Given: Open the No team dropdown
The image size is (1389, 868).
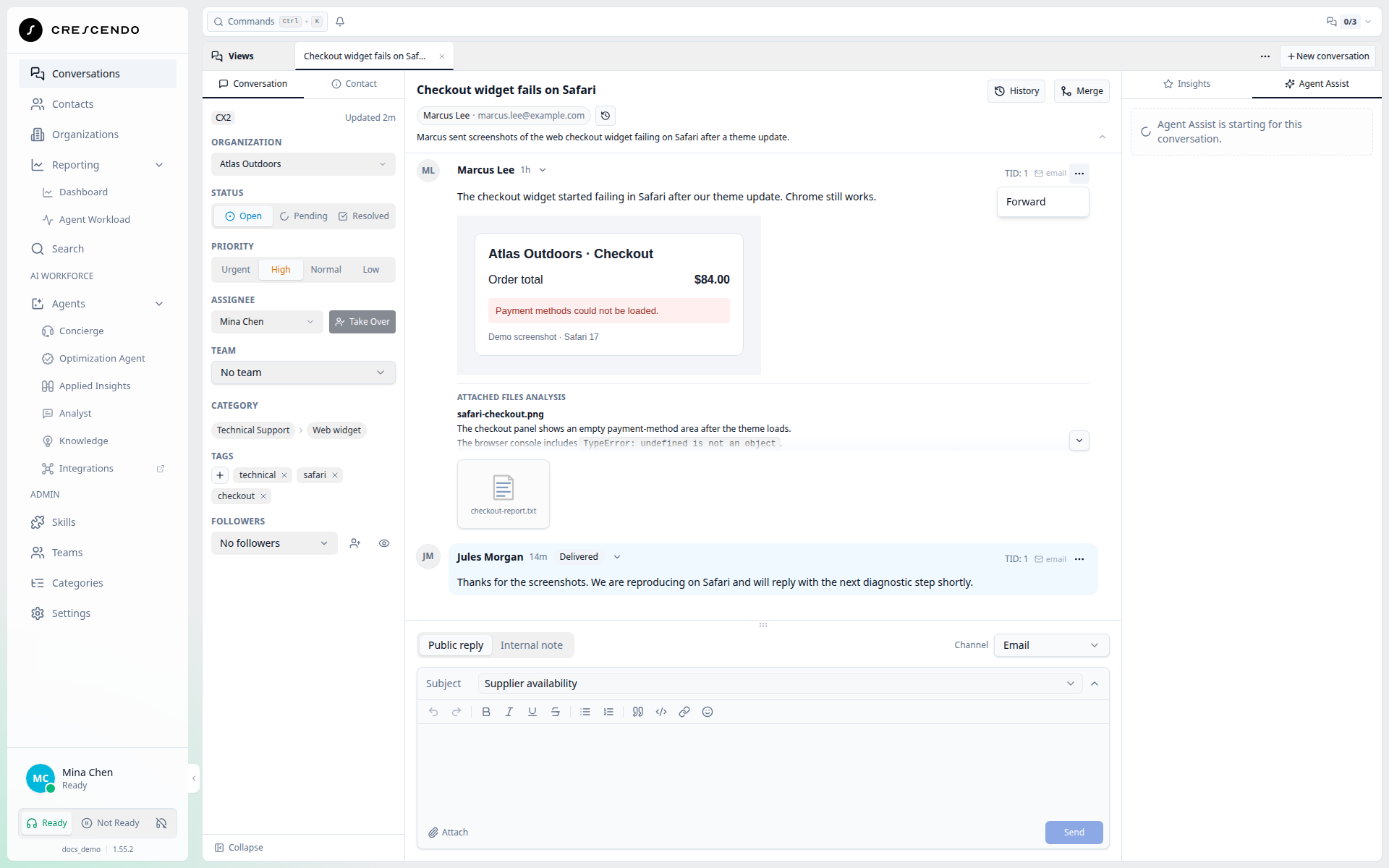Looking at the screenshot, I should (x=303, y=373).
